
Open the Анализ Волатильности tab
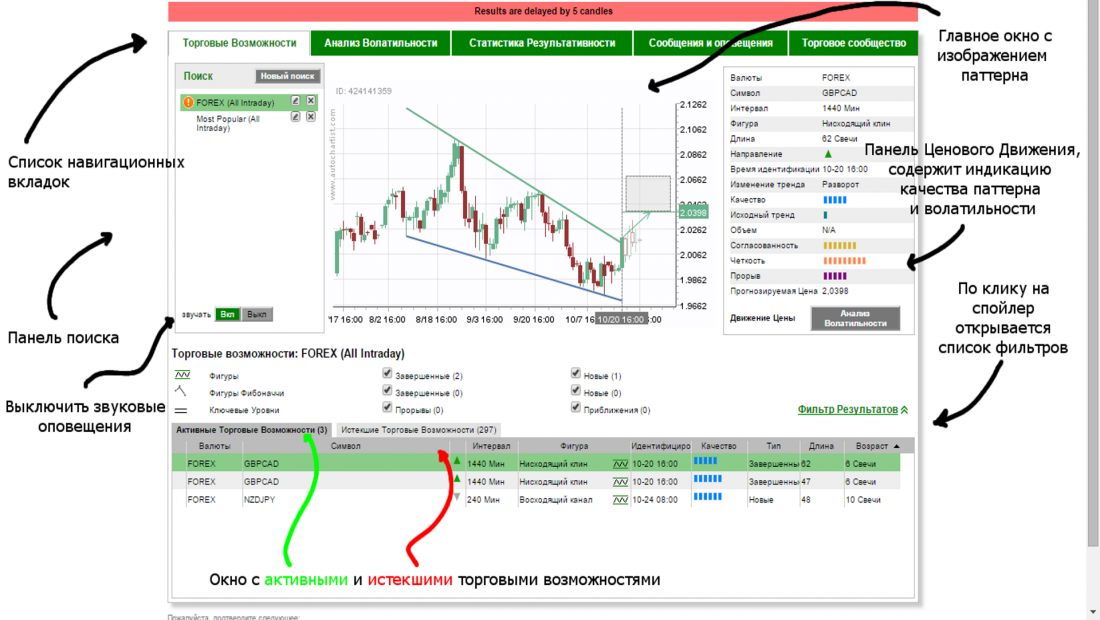point(381,43)
